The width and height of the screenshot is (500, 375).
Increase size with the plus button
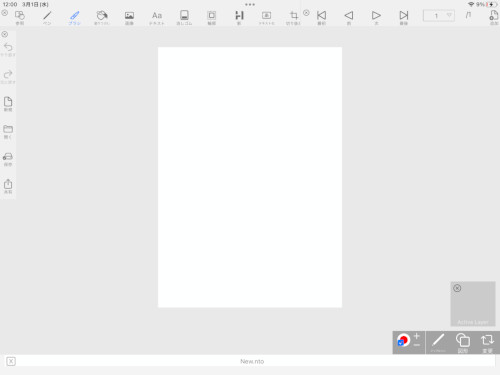coord(417,336)
